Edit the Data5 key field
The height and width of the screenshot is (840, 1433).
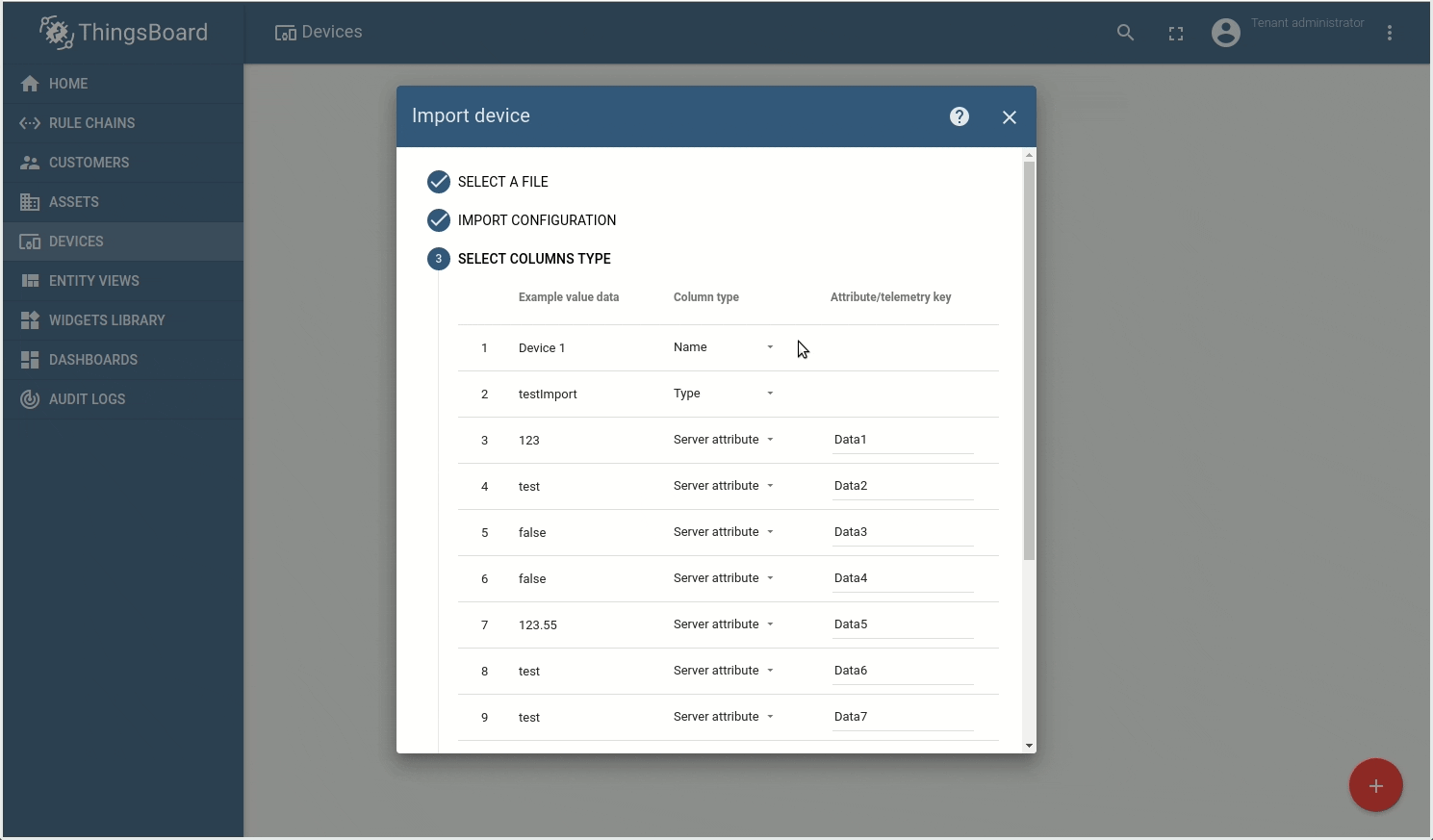(x=903, y=624)
